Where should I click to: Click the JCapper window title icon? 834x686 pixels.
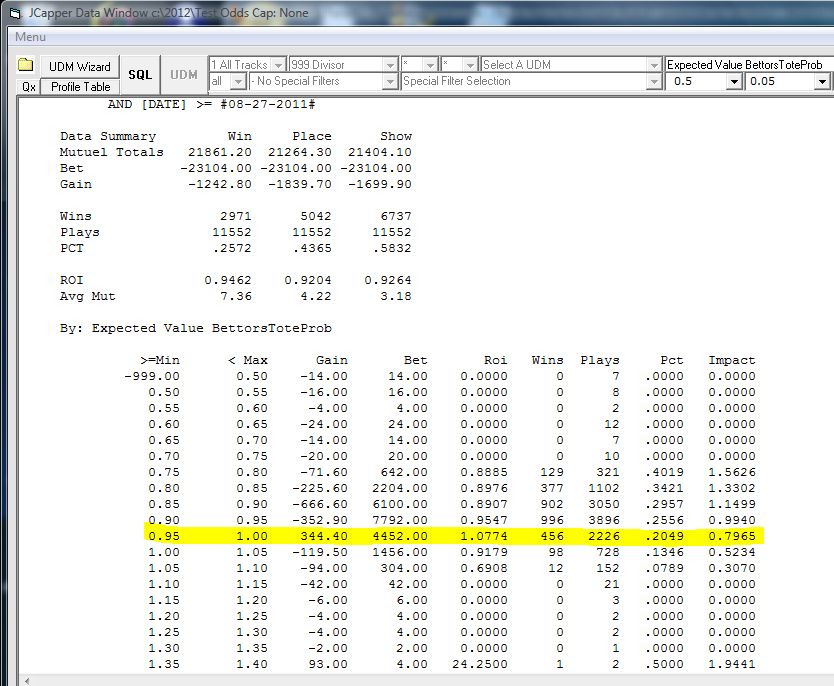click(x=15, y=13)
